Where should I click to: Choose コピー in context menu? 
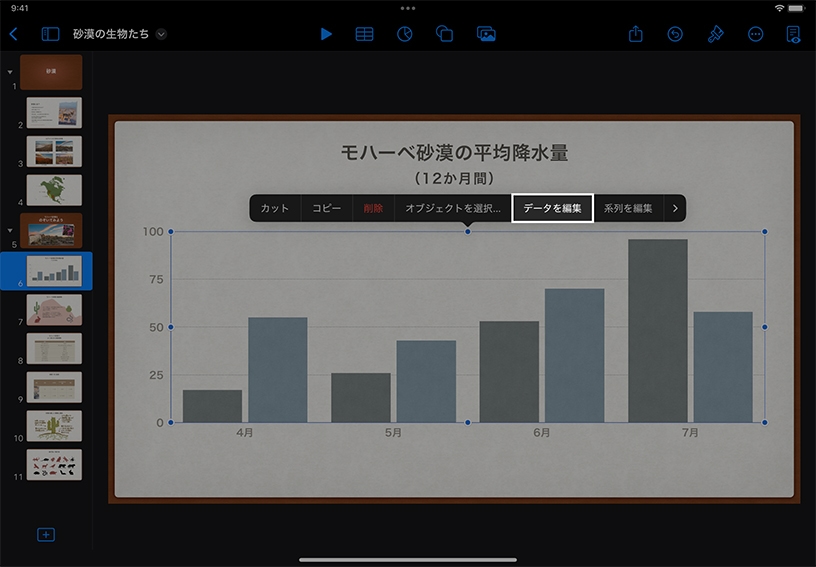[327, 208]
